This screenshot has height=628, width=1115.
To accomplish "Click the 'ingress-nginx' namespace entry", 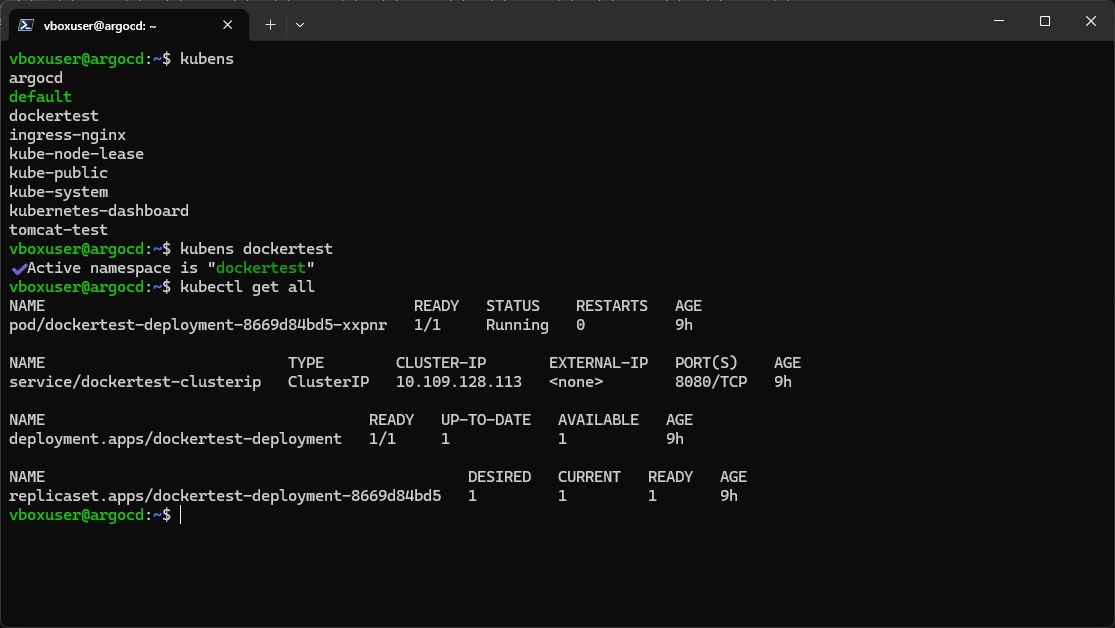I will (x=67, y=135).
